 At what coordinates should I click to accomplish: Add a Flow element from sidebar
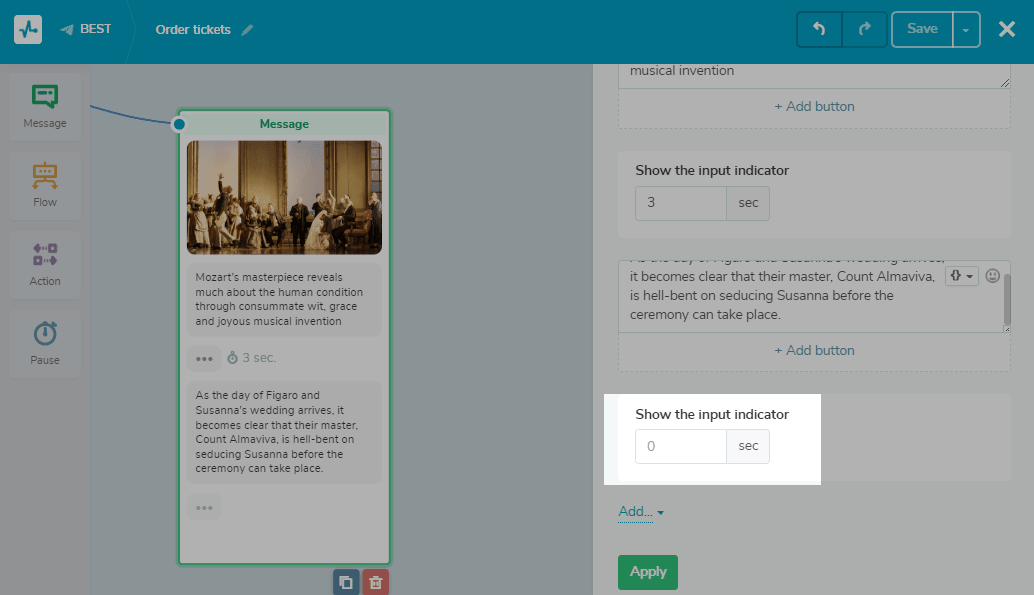click(45, 185)
